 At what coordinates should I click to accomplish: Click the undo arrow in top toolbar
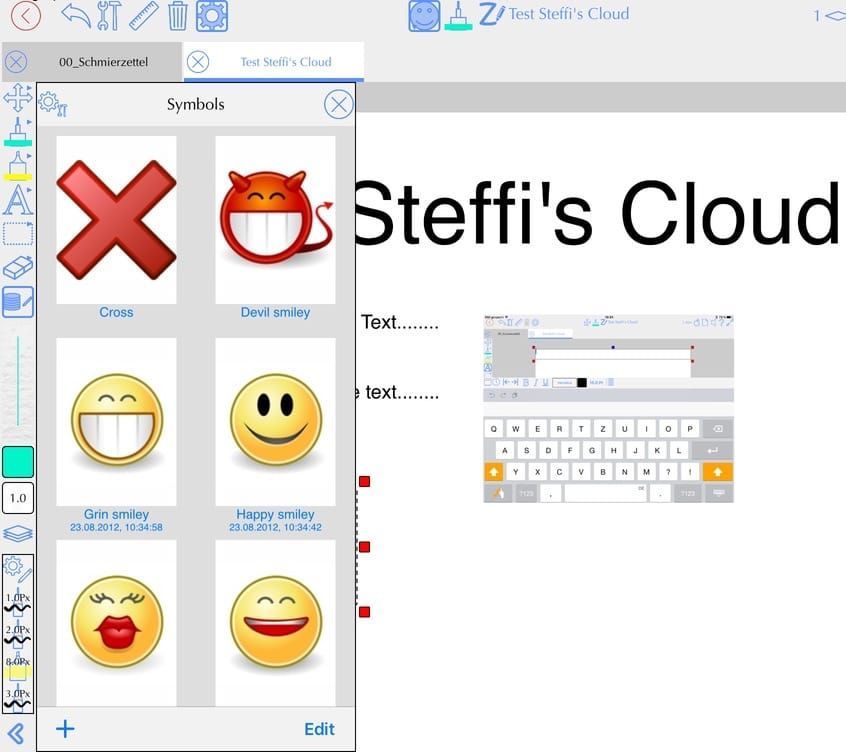point(76,14)
